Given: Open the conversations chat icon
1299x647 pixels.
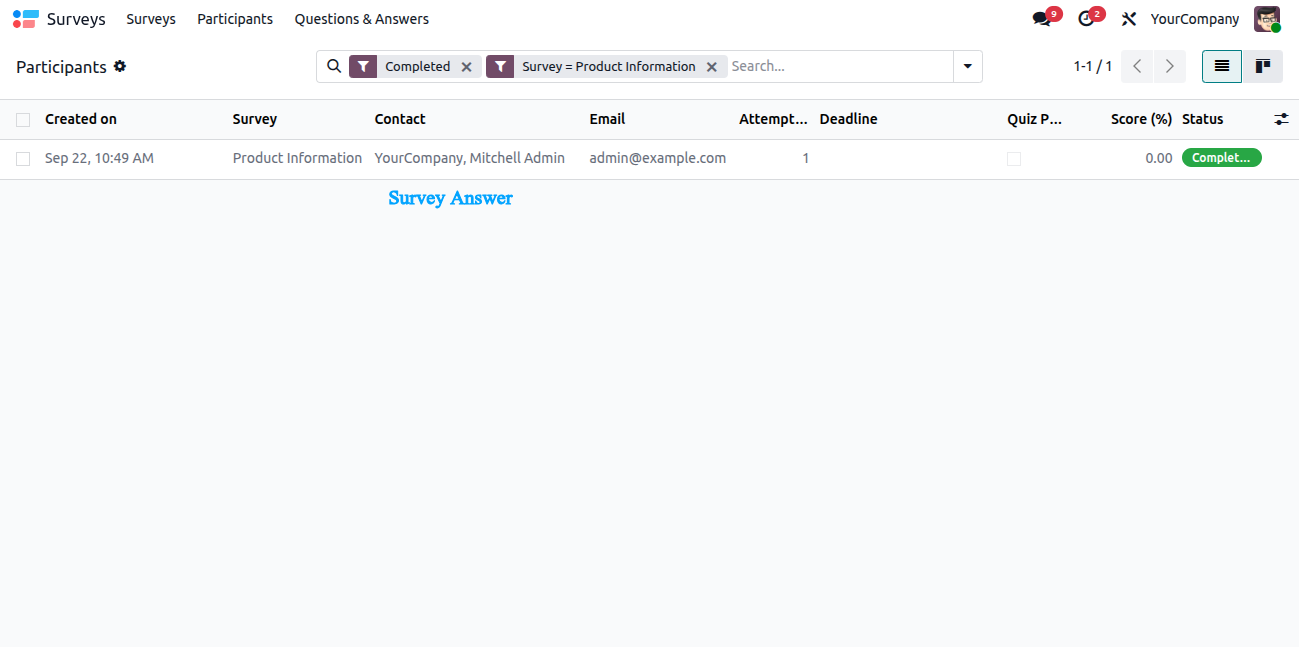Looking at the screenshot, I should click(1042, 19).
